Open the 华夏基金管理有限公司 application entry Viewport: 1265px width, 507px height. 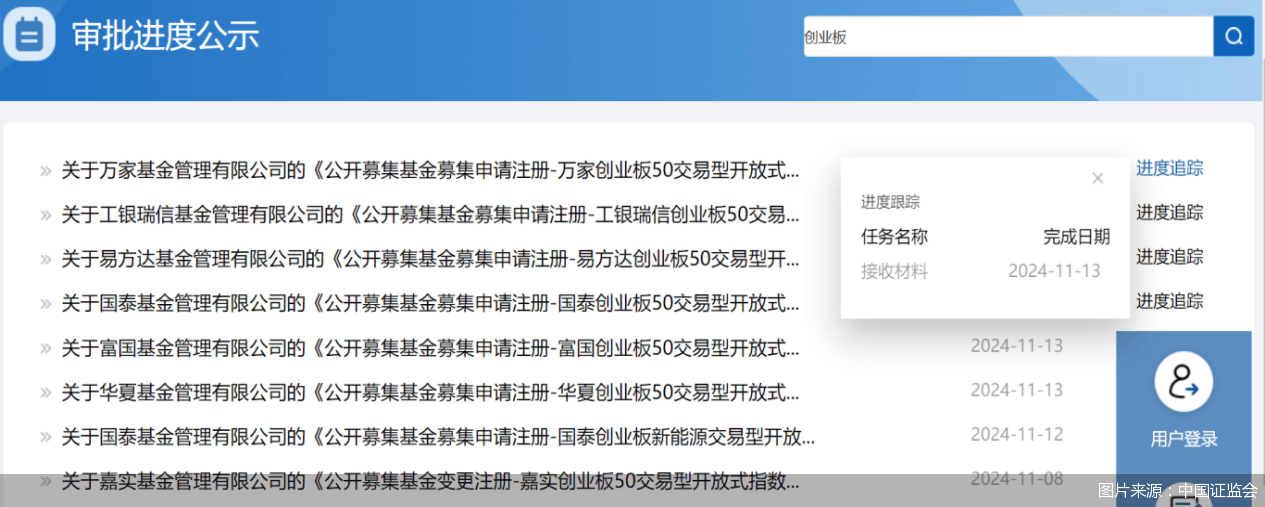tap(430, 392)
